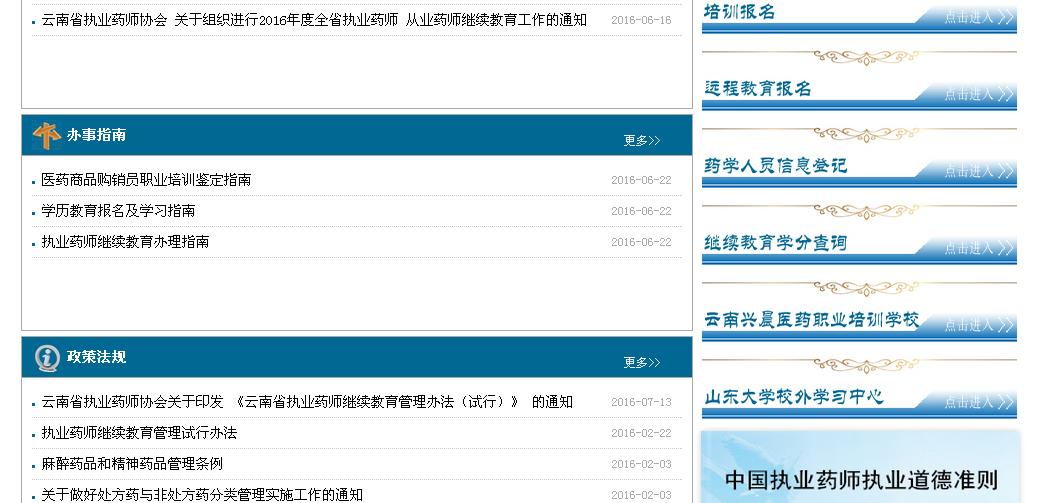Click 点击进入 arrow on 远程教育报名 banner
Viewport: 1054px width, 503px height.
point(979,95)
